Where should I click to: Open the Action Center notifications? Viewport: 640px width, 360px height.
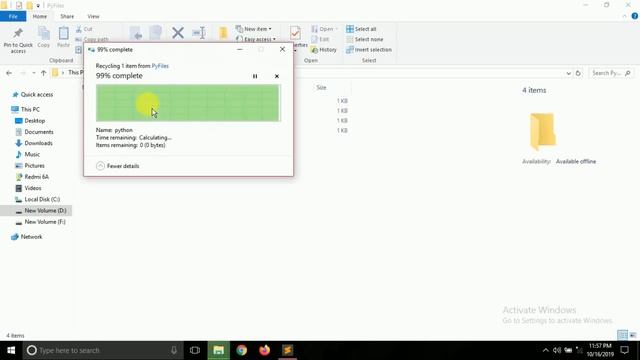[624, 350]
